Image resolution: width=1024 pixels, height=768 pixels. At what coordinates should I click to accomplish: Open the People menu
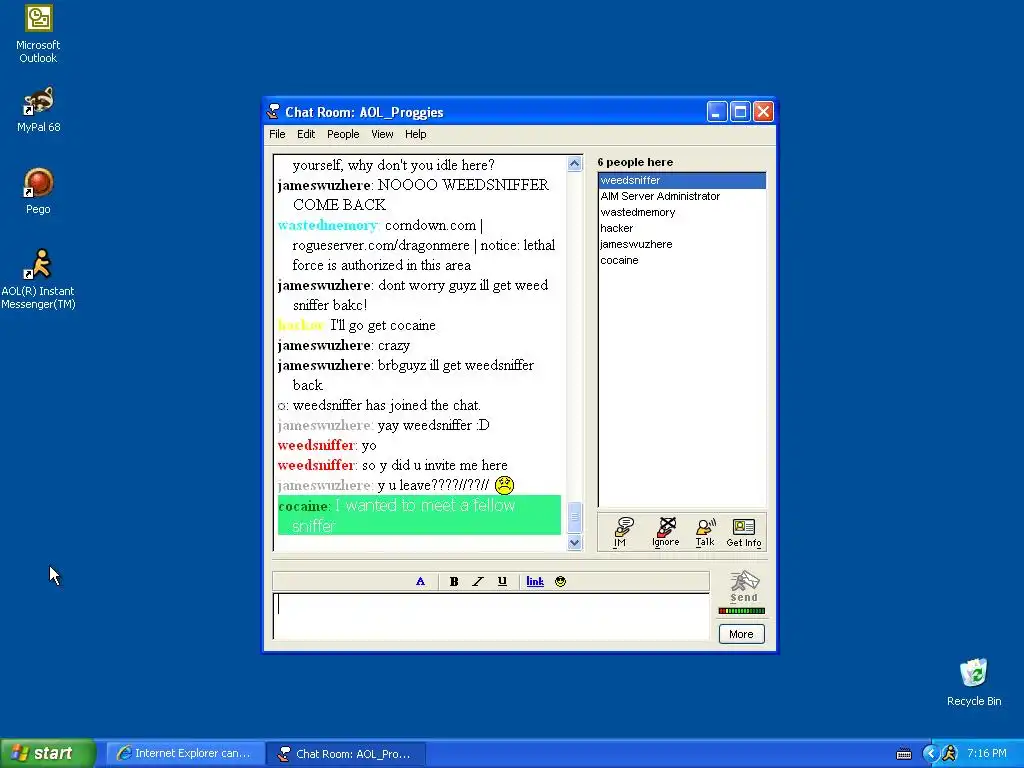coord(343,134)
